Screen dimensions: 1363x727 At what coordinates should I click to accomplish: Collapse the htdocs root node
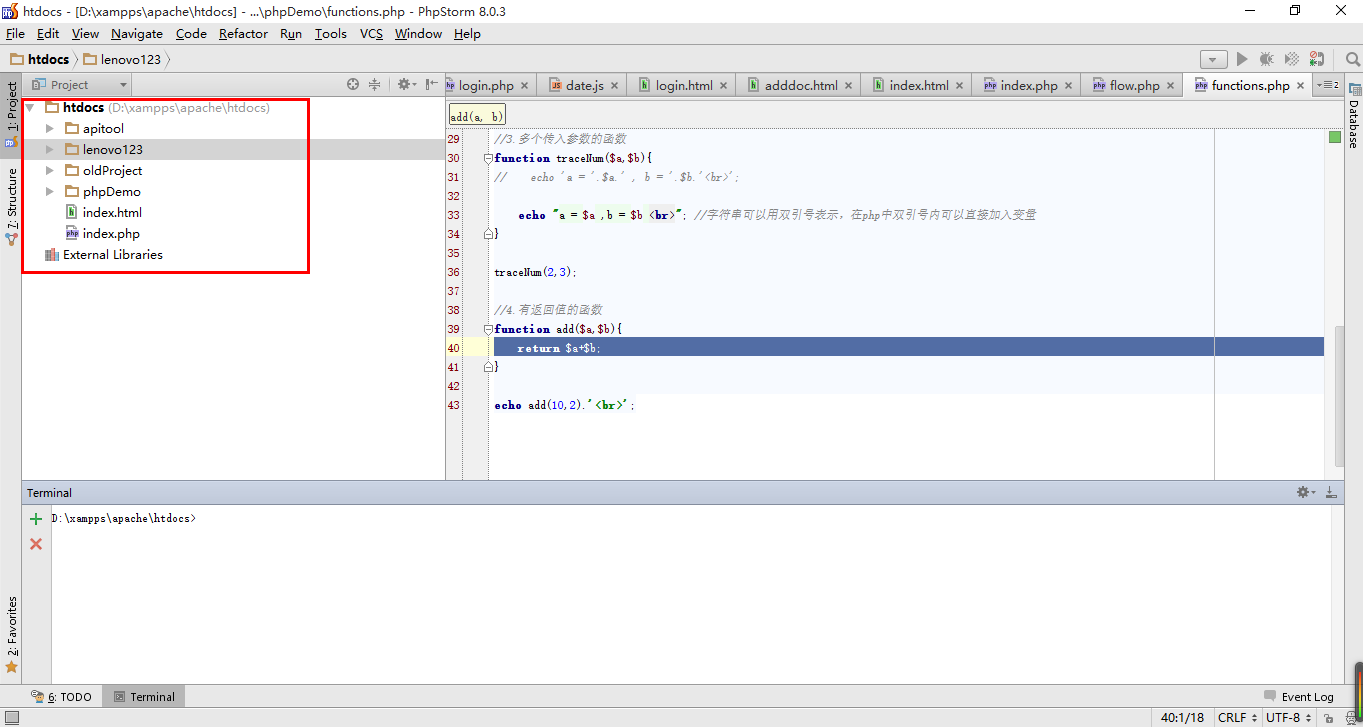click(x=31, y=108)
